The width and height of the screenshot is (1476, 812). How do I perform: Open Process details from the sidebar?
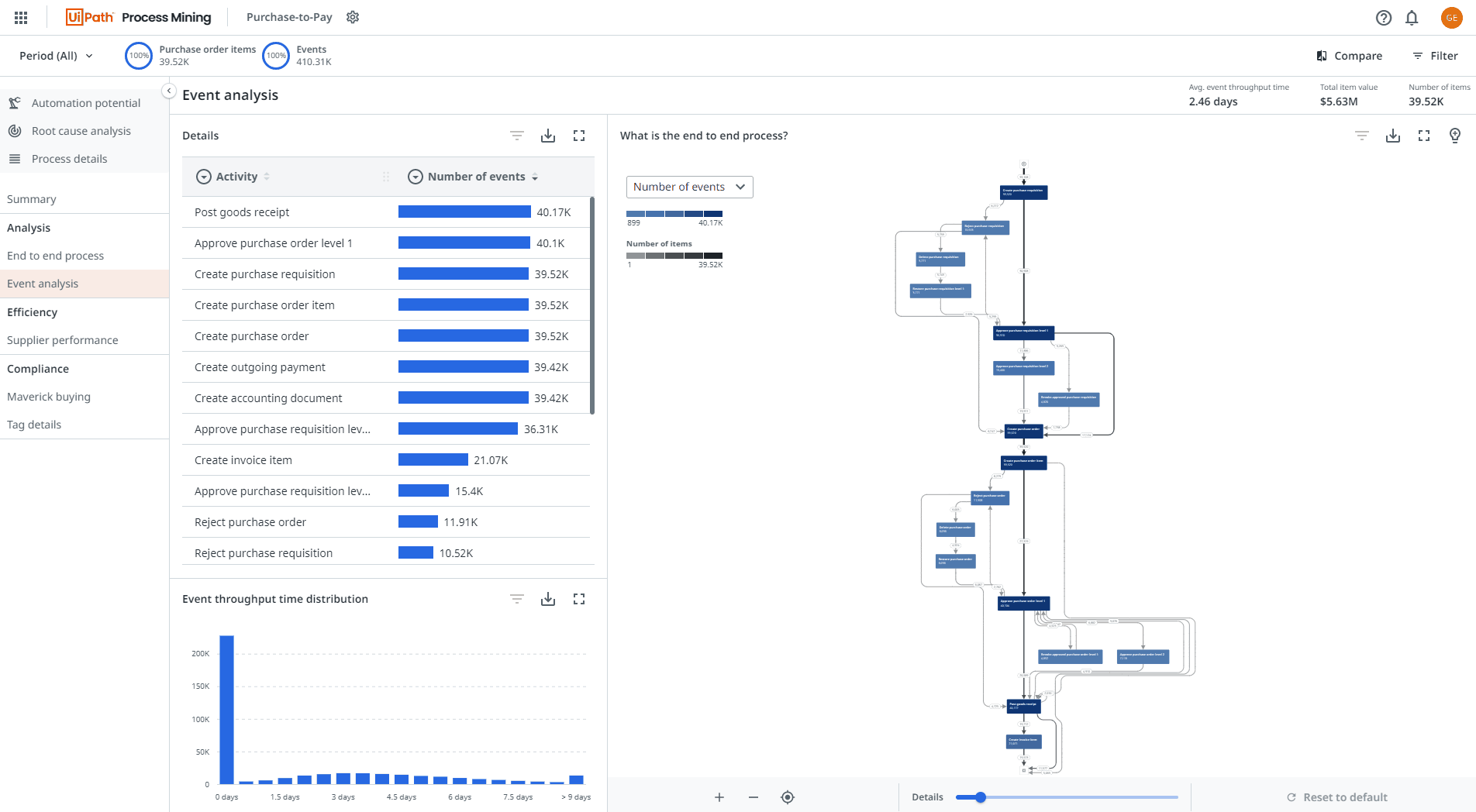(69, 159)
